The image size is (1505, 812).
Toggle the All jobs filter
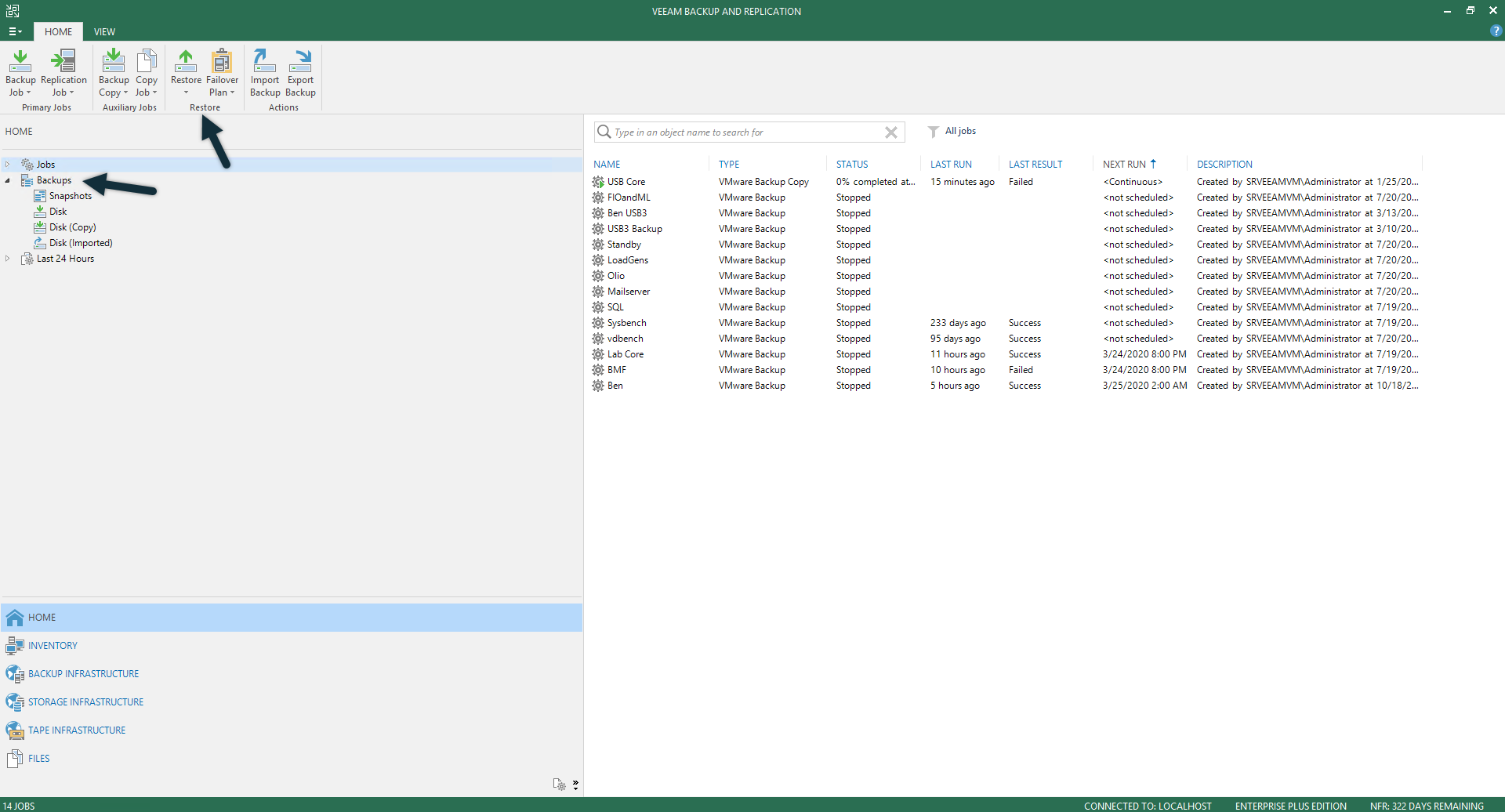pos(952,132)
